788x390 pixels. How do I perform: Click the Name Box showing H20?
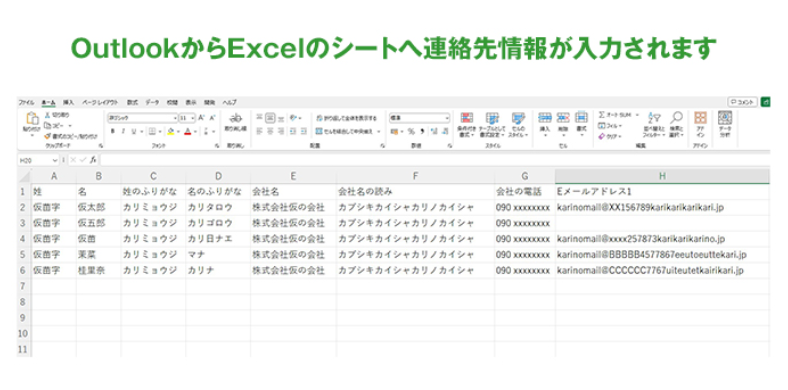pyautogui.click(x=39, y=160)
